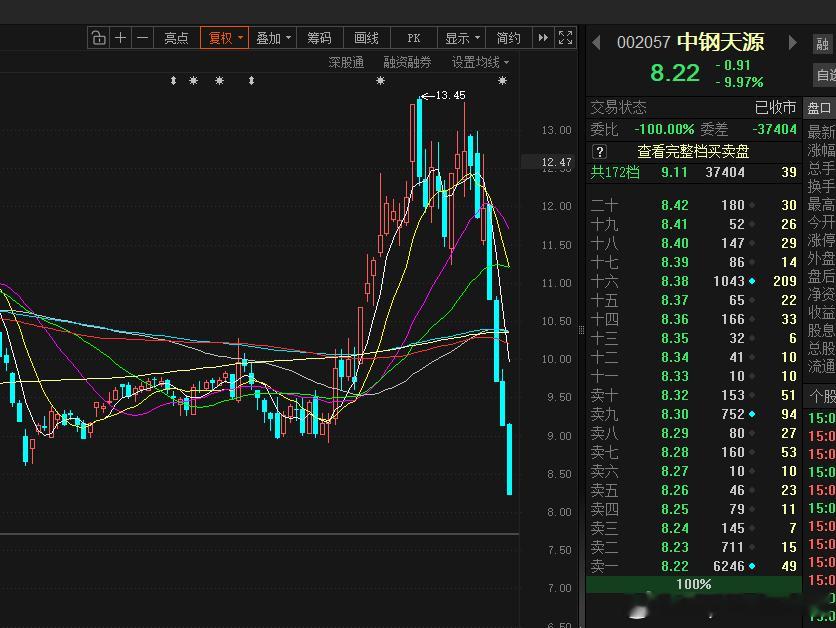Click the 13.45 high price annotation

pyautogui.click(x=450, y=95)
